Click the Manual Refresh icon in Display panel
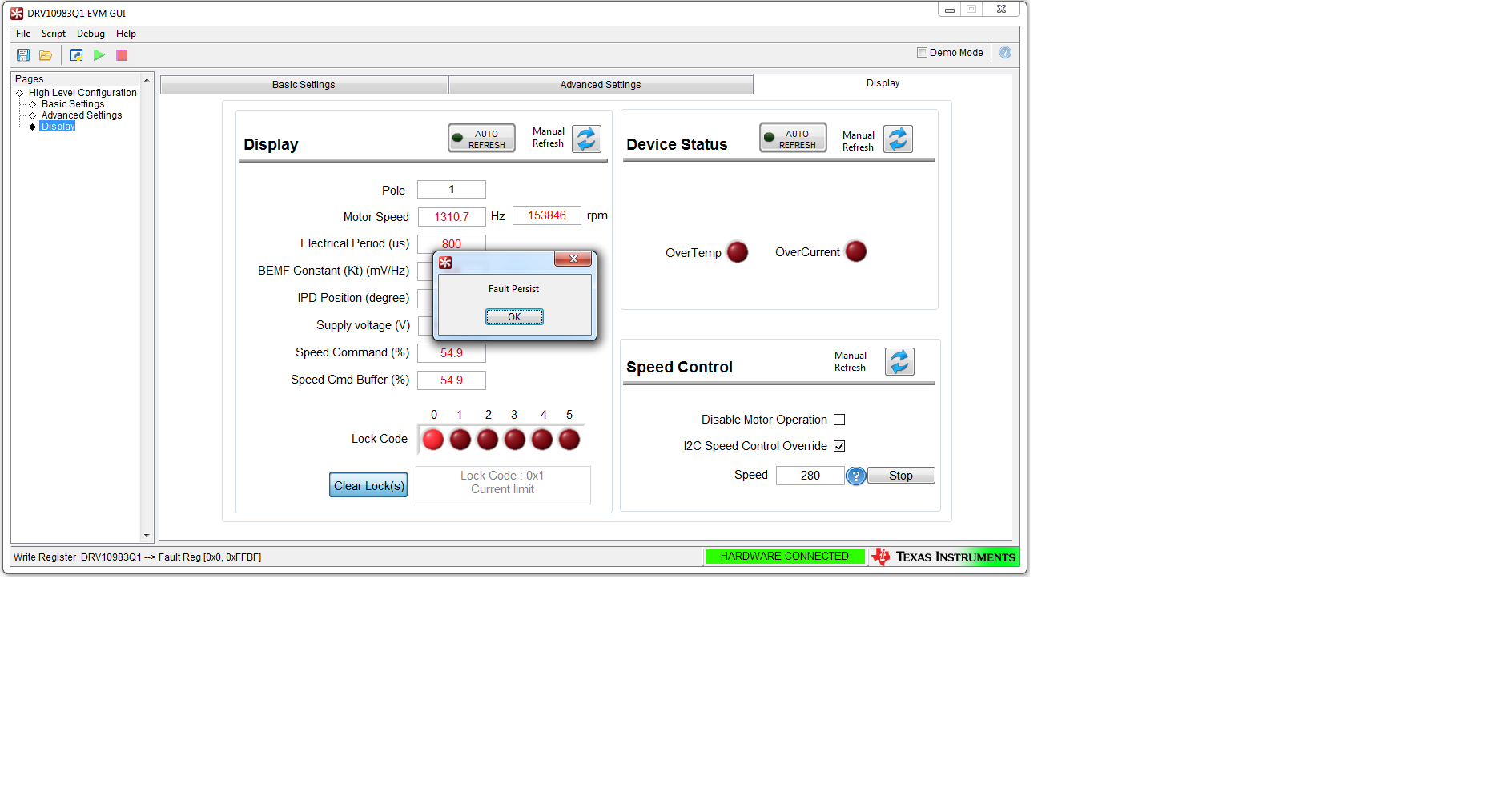1504x812 pixels. pos(587,139)
